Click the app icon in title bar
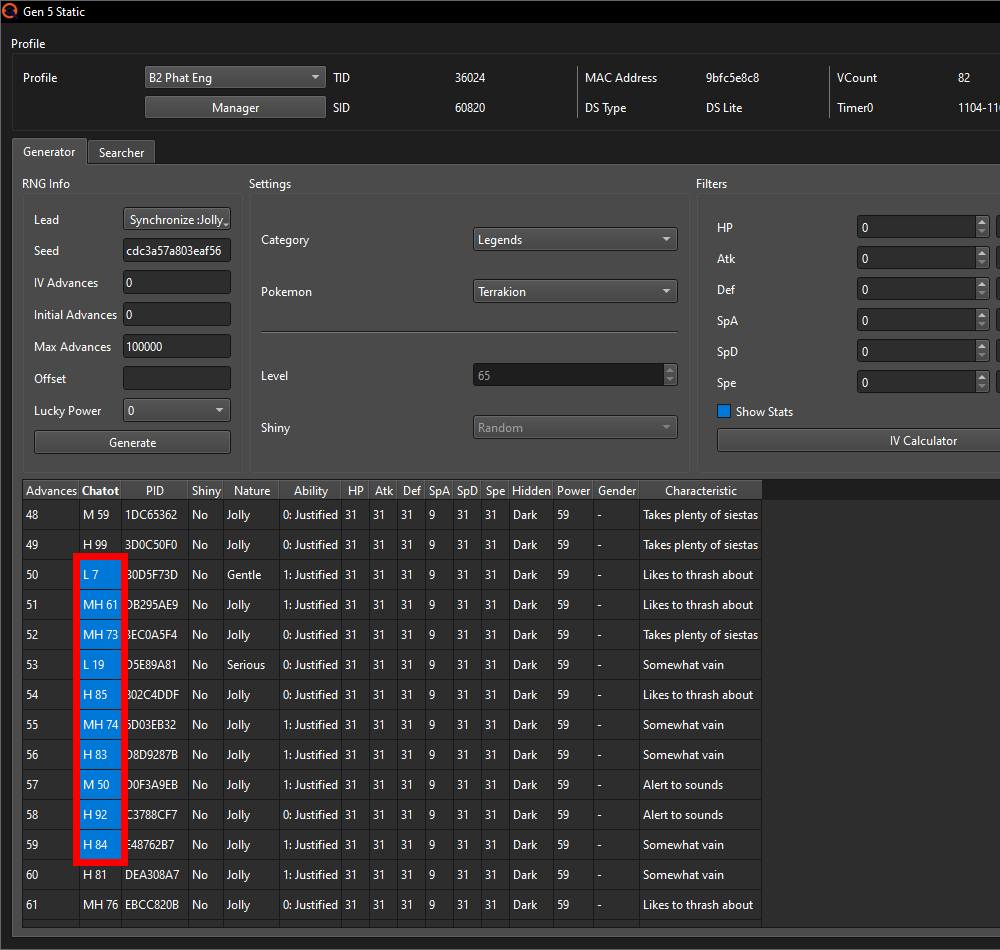Viewport: 1000px width, 950px height. click(x=11, y=12)
